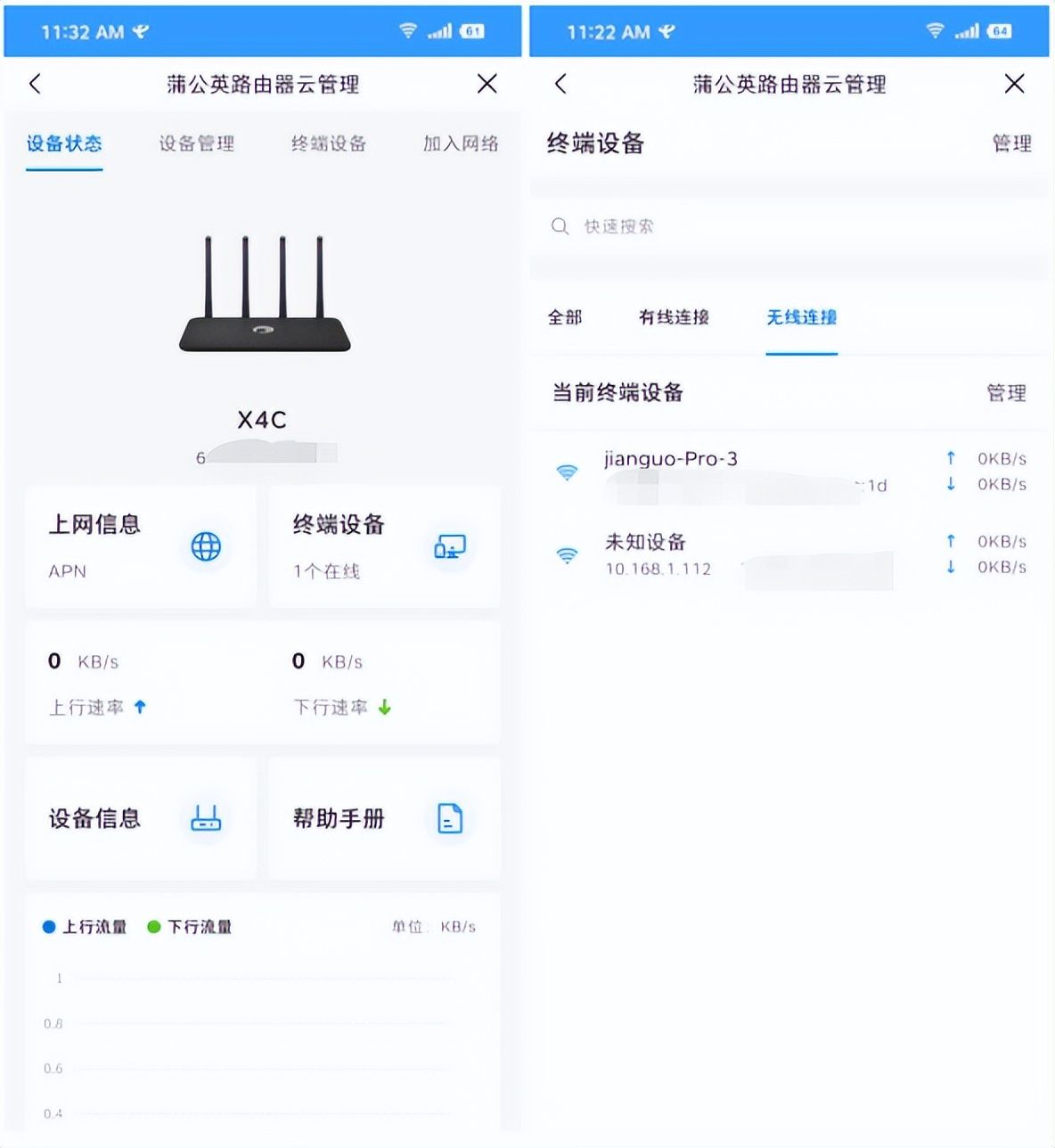Tap the blue 上行速率 arrow icon
1055x1148 pixels.
pos(140,707)
